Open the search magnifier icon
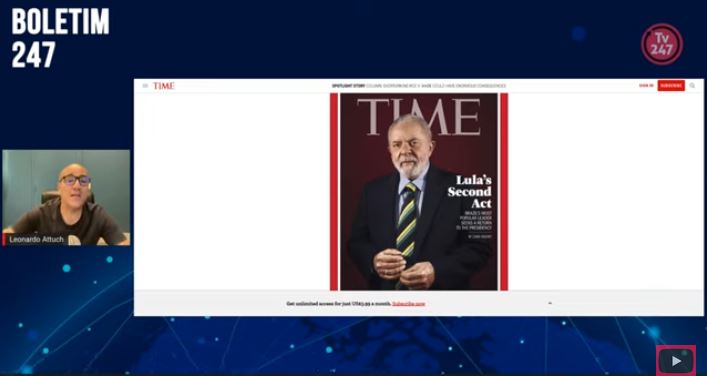 click(x=692, y=86)
